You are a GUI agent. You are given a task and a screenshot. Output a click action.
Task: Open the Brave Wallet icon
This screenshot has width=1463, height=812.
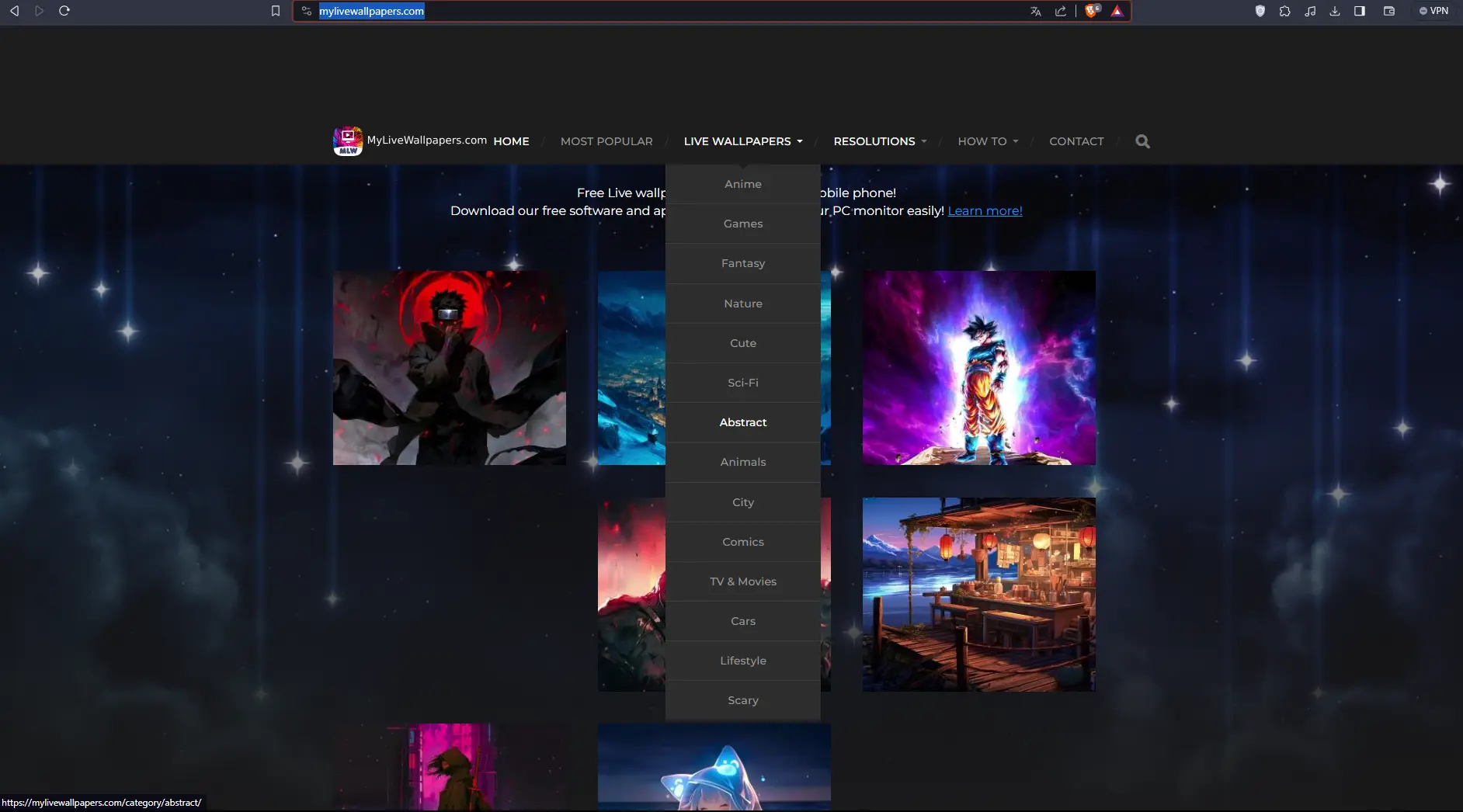pyautogui.click(x=1389, y=11)
